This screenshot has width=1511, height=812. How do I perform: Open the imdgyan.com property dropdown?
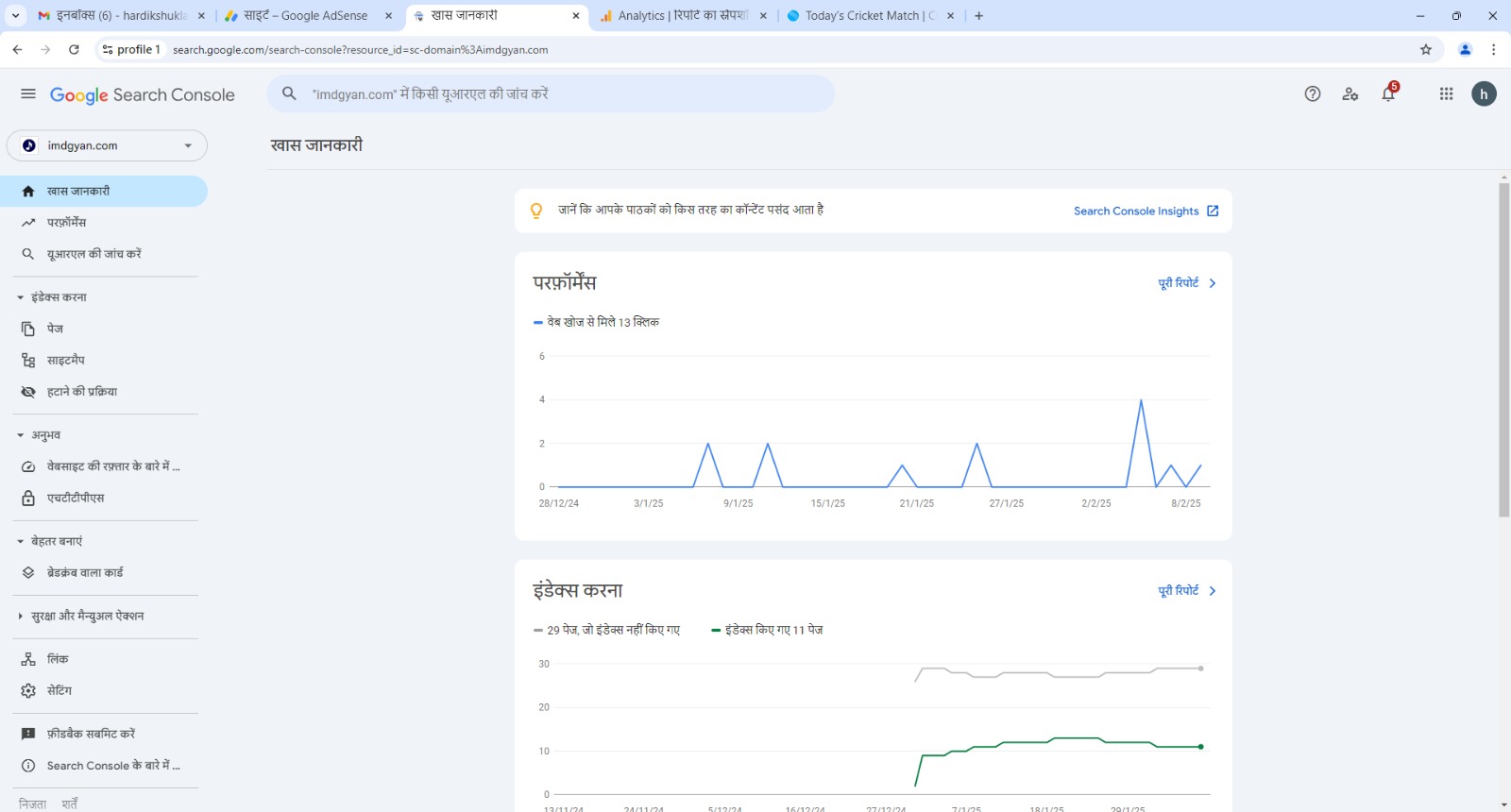tap(107, 145)
